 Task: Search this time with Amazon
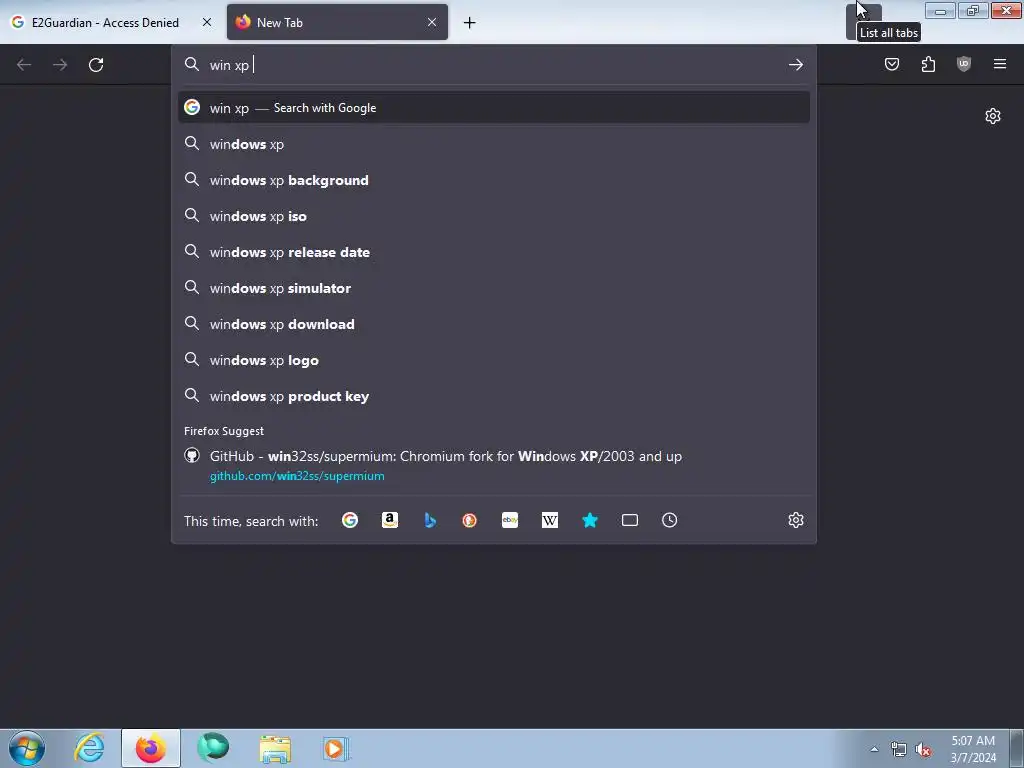coord(390,520)
